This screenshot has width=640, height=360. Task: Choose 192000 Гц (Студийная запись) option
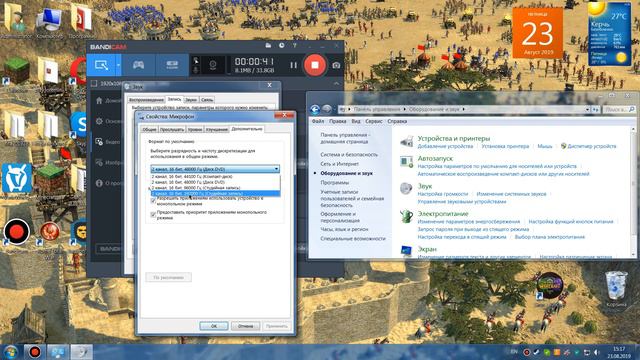tap(215, 193)
